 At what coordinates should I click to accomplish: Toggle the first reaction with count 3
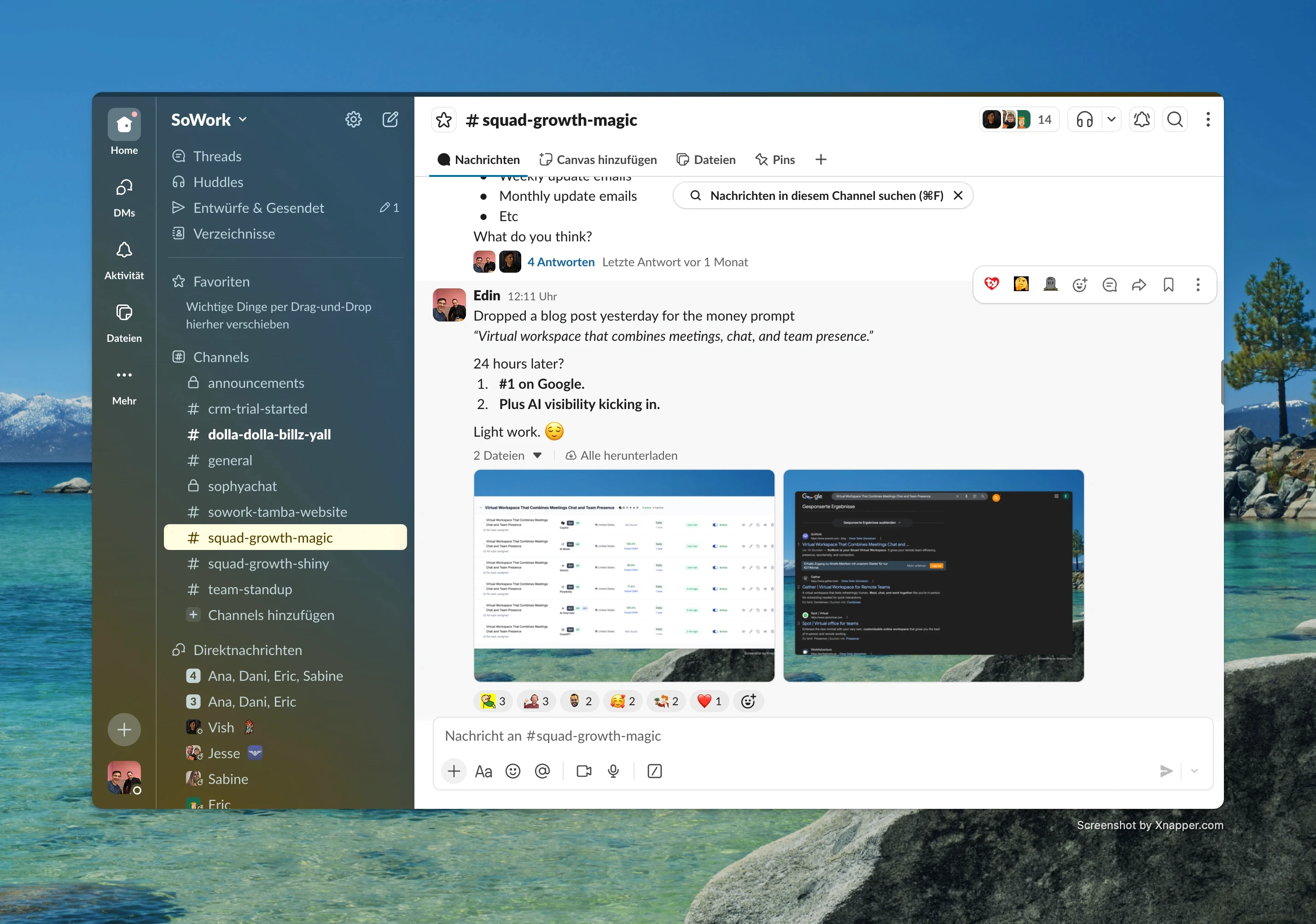[x=494, y=701]
